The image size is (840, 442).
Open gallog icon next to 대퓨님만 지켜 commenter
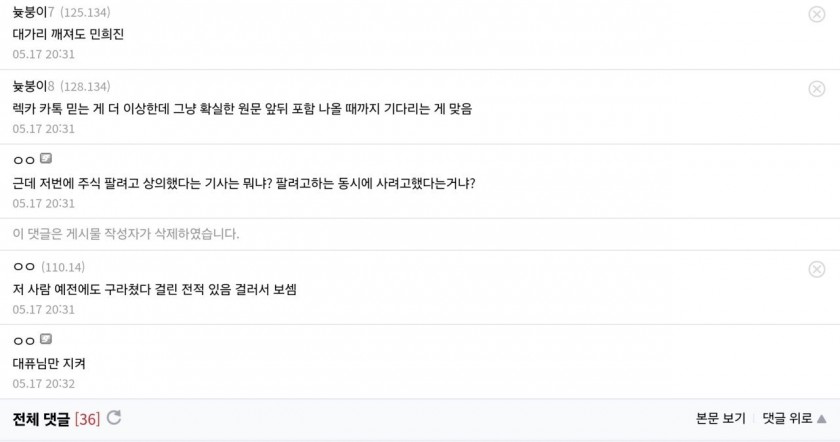tap(46, 339)
